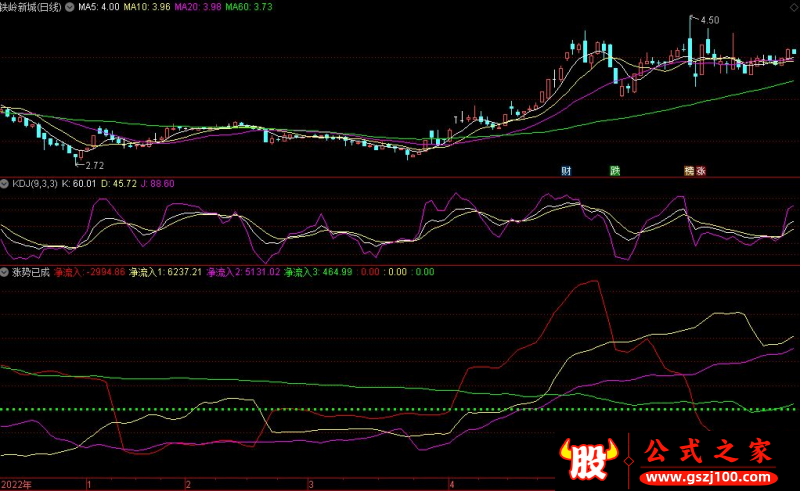Click the 财 event marker icon
The height and width of the screenshot is (491, 800).
point(567,170)
